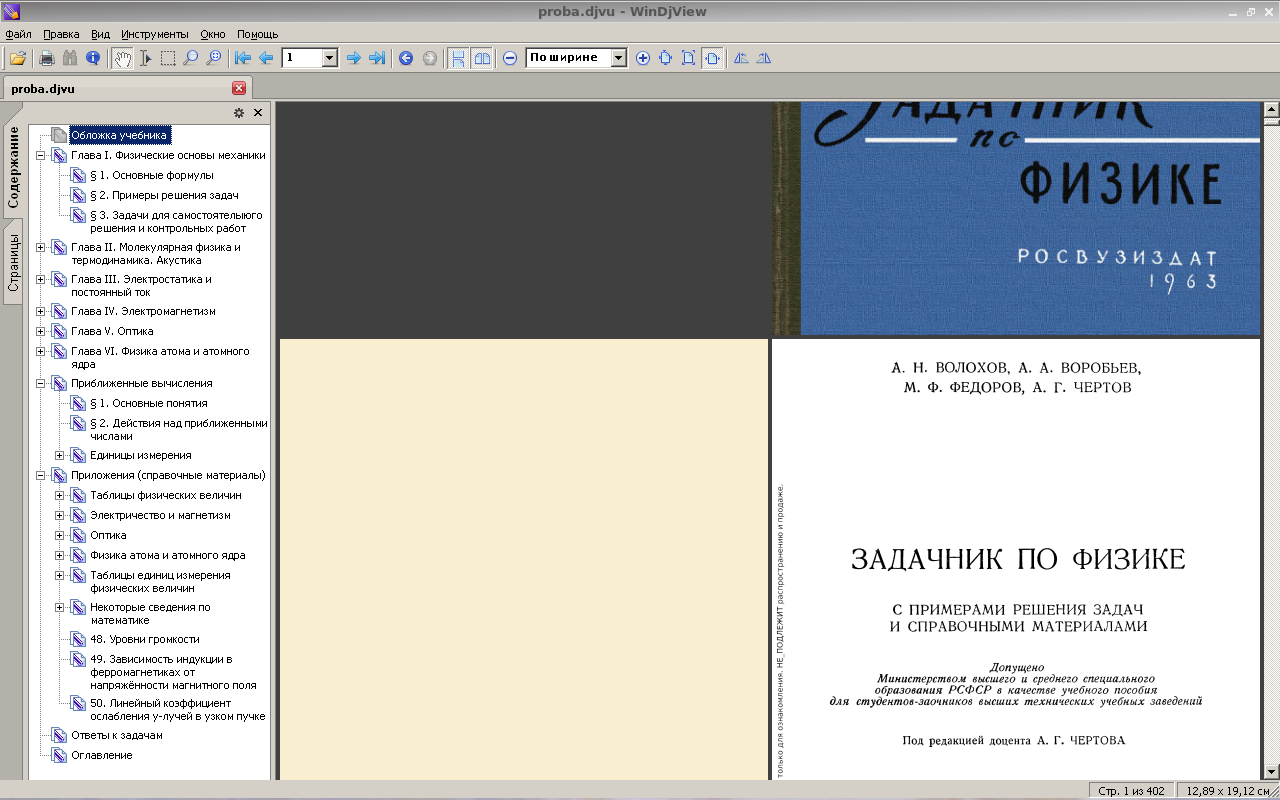
Task: Open the 'По ширине' zoom dropdown
Action: (x=619, y=58)
